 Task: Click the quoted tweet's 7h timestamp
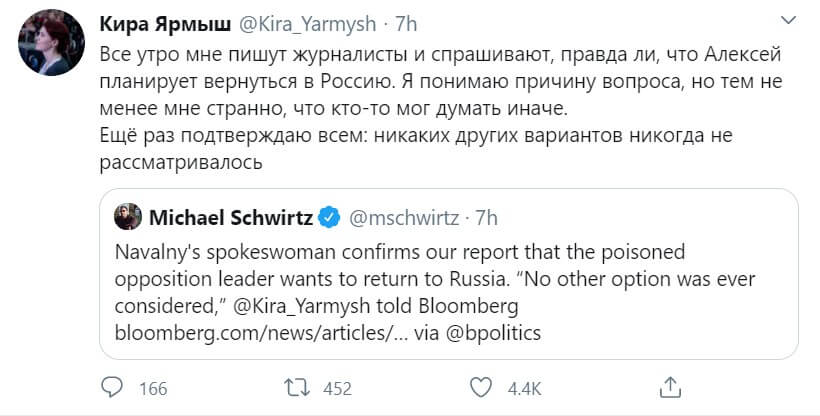click(x=485, y=217)
